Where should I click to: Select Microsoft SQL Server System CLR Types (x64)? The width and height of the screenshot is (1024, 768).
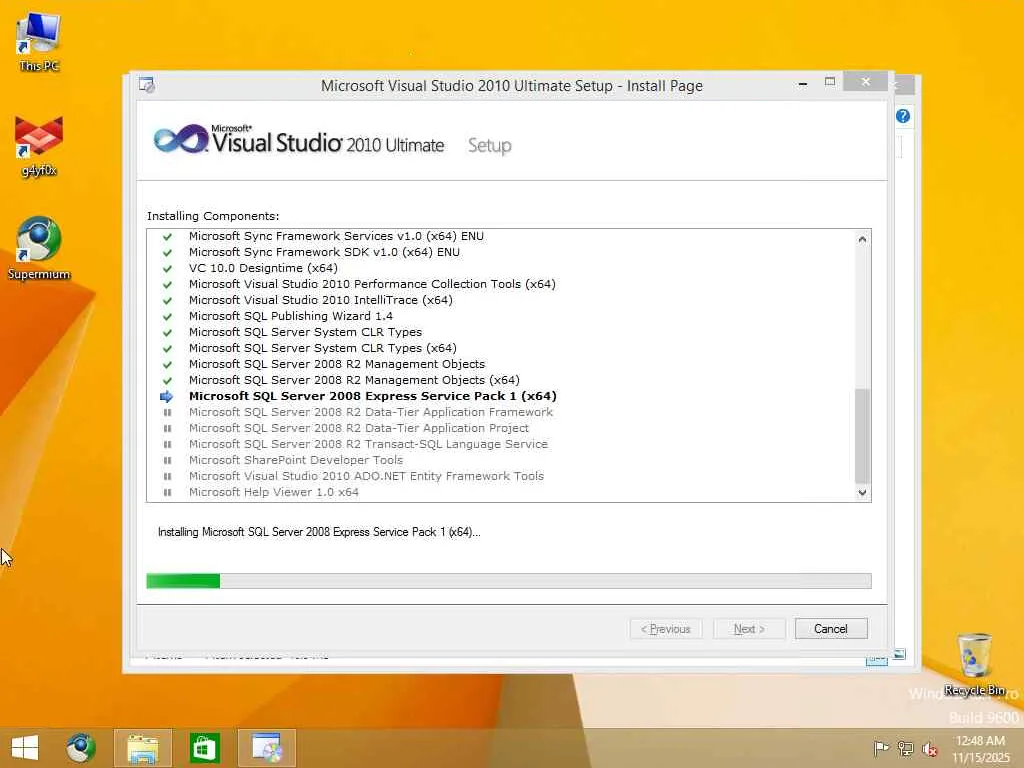pyautogui.click(x=323, y=348)
